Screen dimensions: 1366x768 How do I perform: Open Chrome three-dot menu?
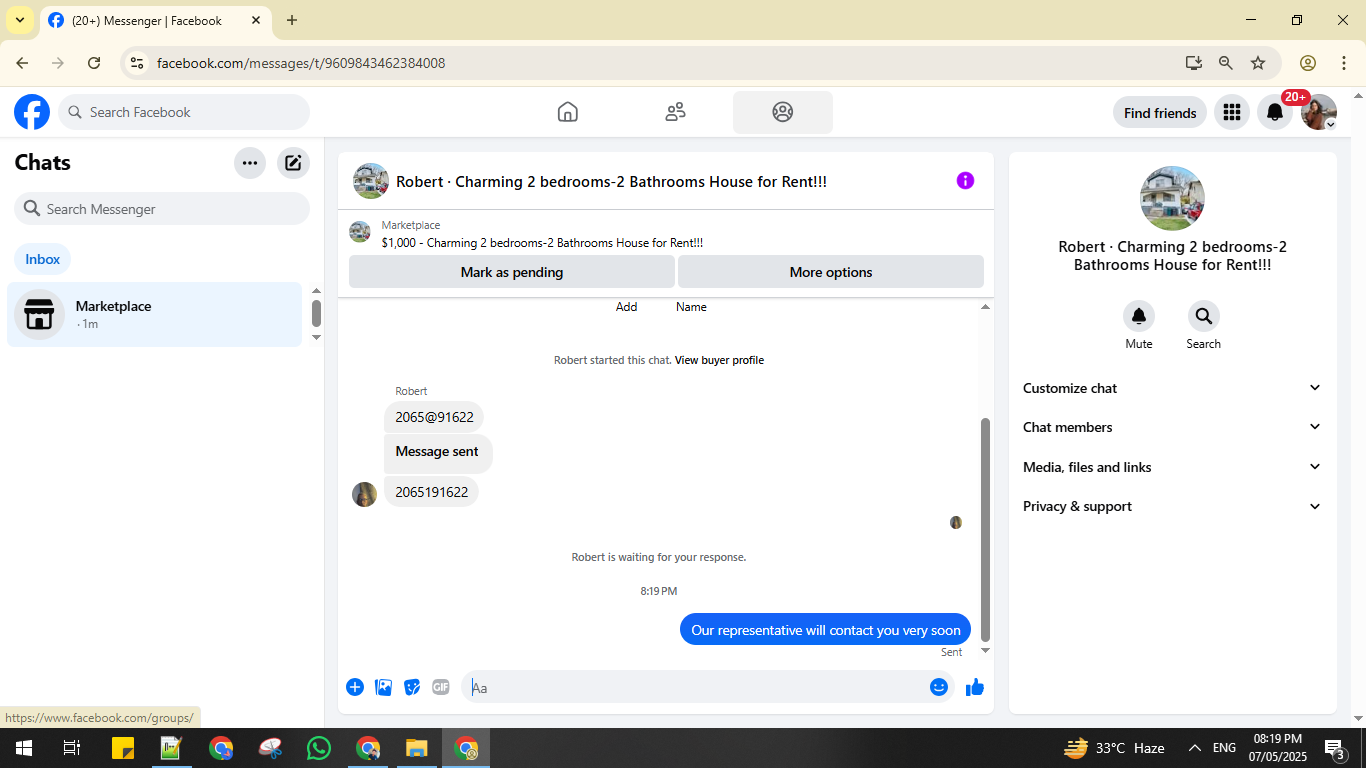(x=1344, y=63)
